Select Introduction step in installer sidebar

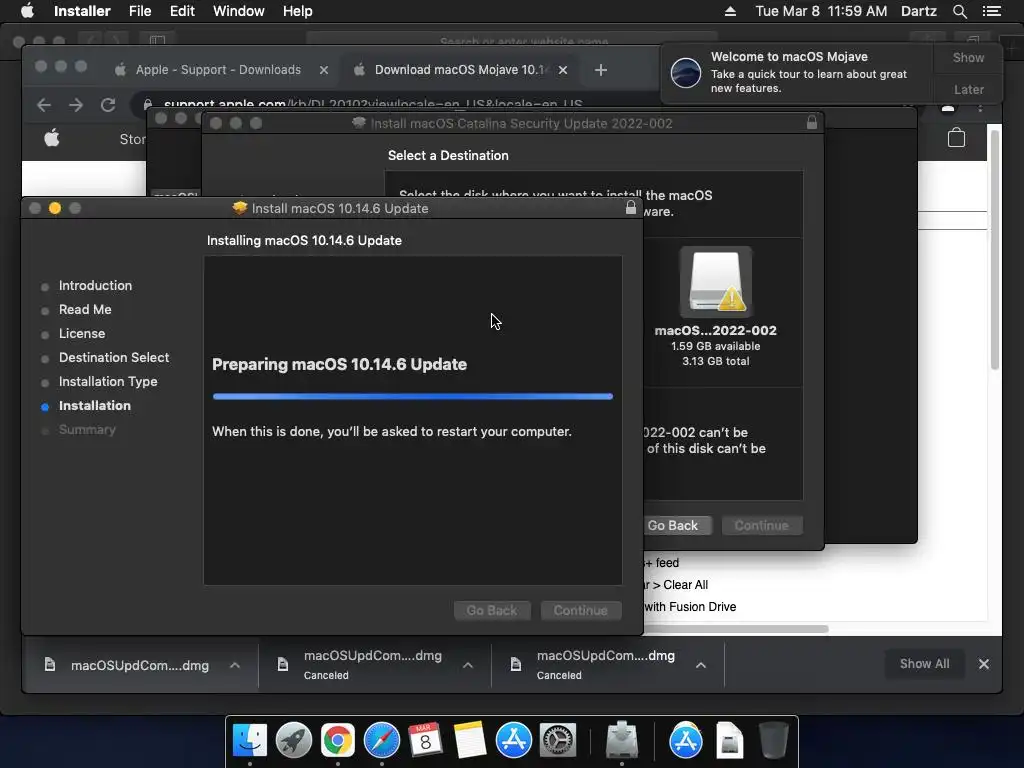click(x=95, y=285)
